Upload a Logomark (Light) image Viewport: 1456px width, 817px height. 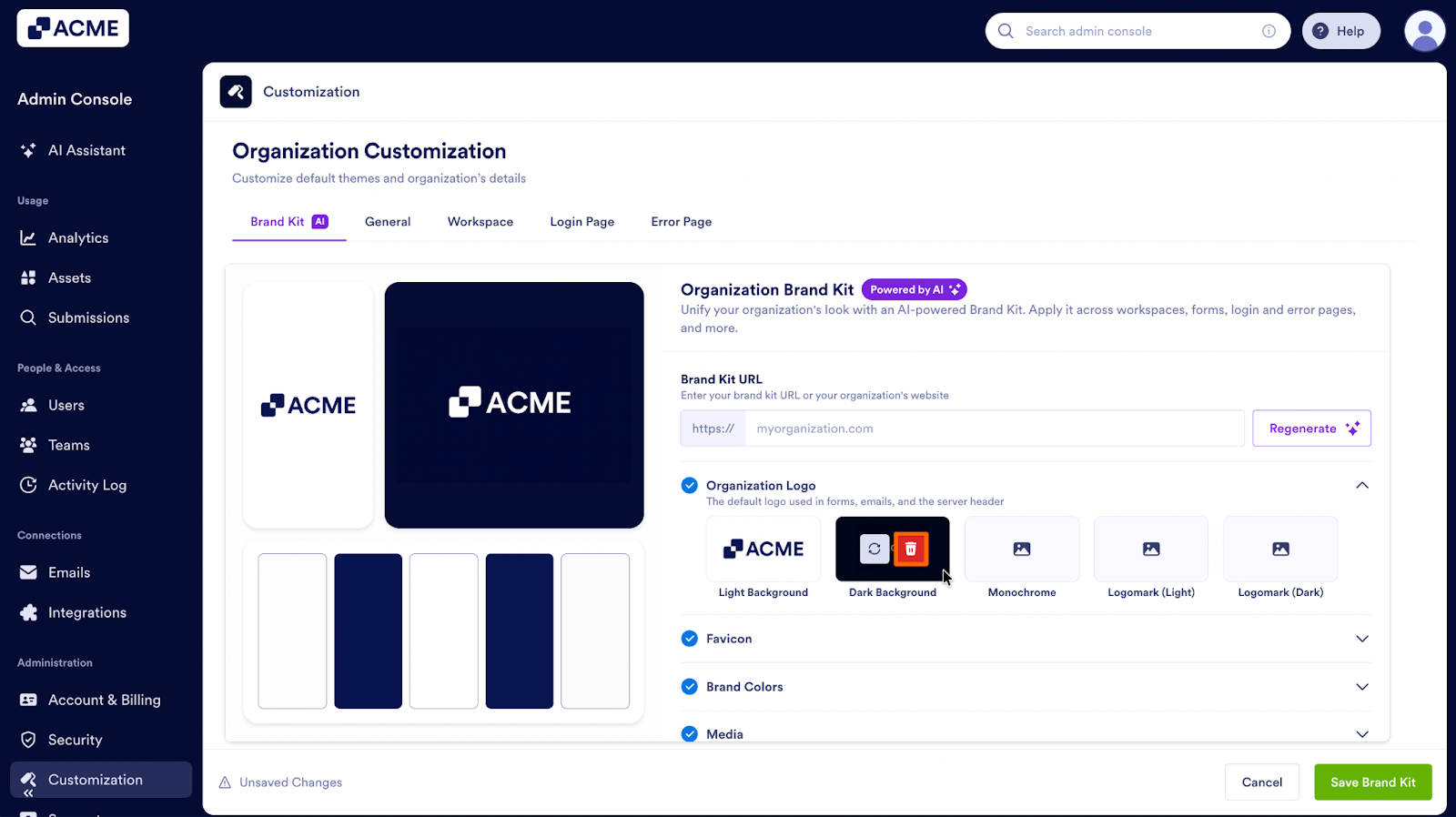point(1151,549)
